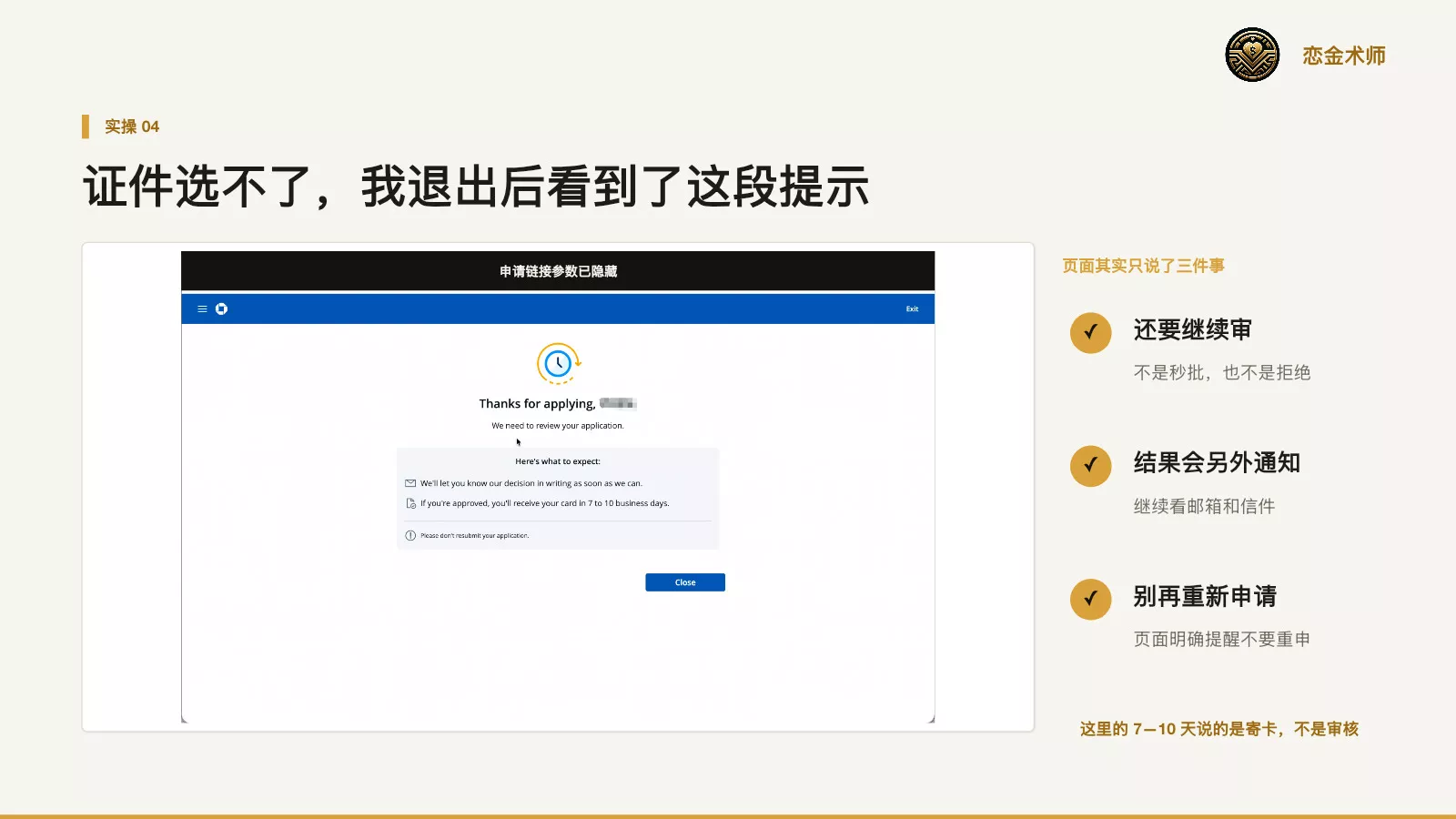The width and height of the screenshot is (1456, 819).
Task: Click the checkmark icon next to 别再重新申请
Action: pos(1090,600)
